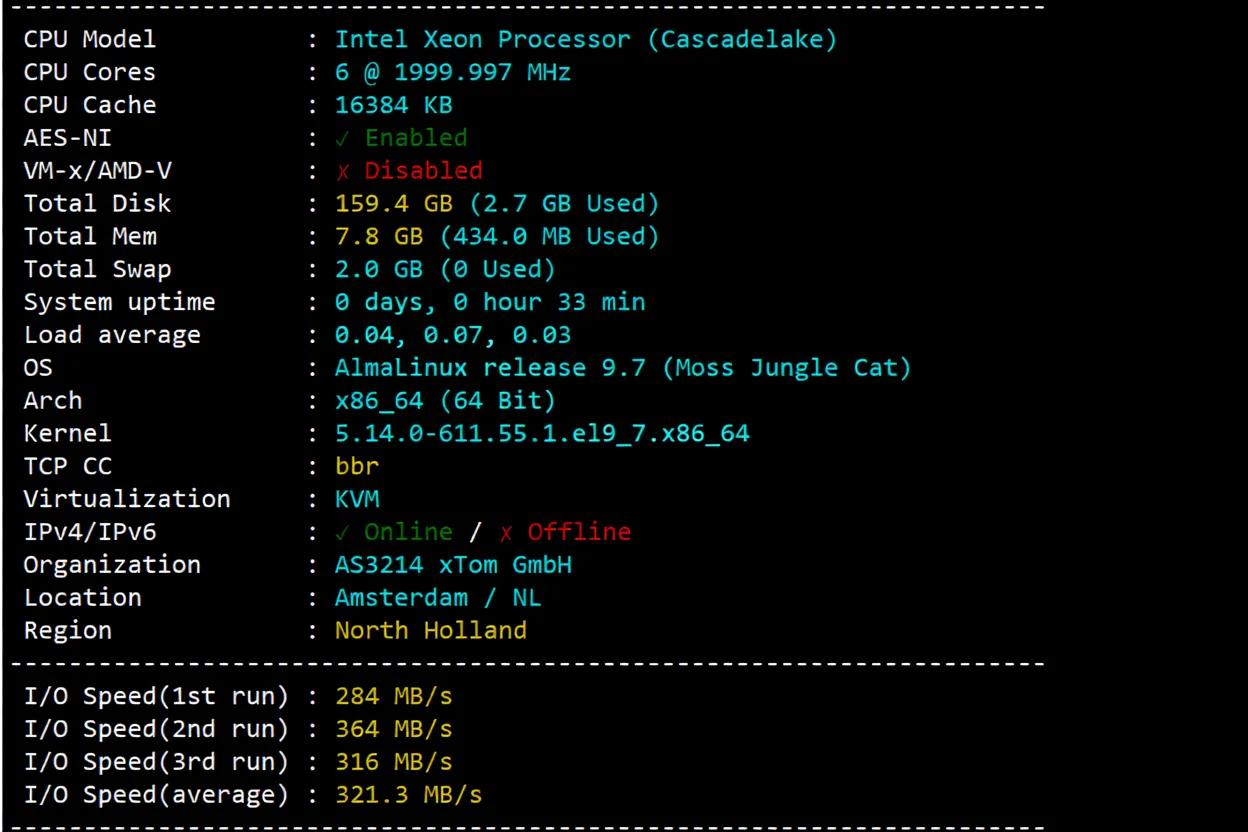Screen dimensions: 1248x832
Task: Click the '(0 Used)' swap text
Action: click(x=497, y=270)
